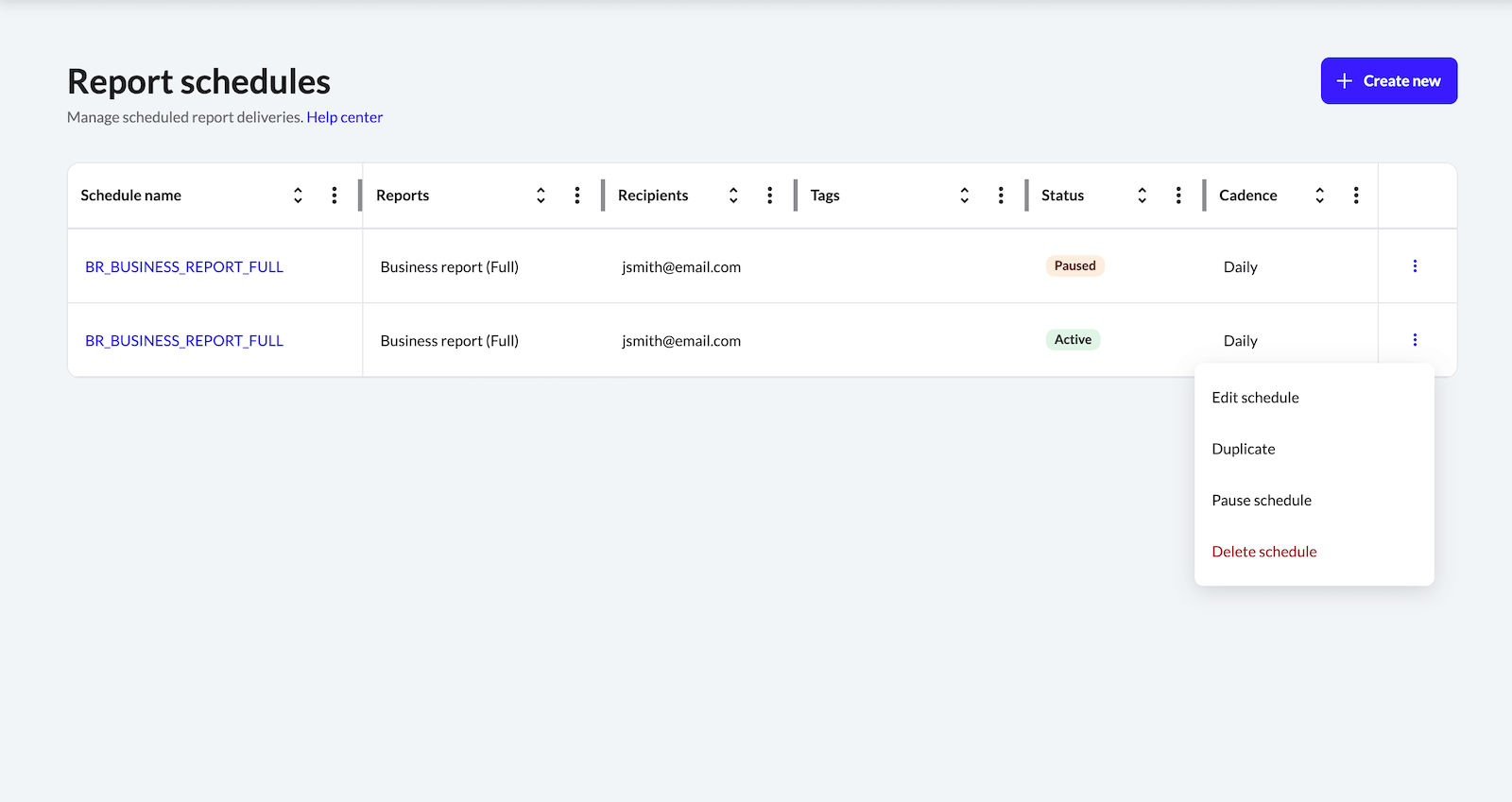Screen dimensions: 1512x802
Task: Sort the Reports column
Action: [541, 196]
